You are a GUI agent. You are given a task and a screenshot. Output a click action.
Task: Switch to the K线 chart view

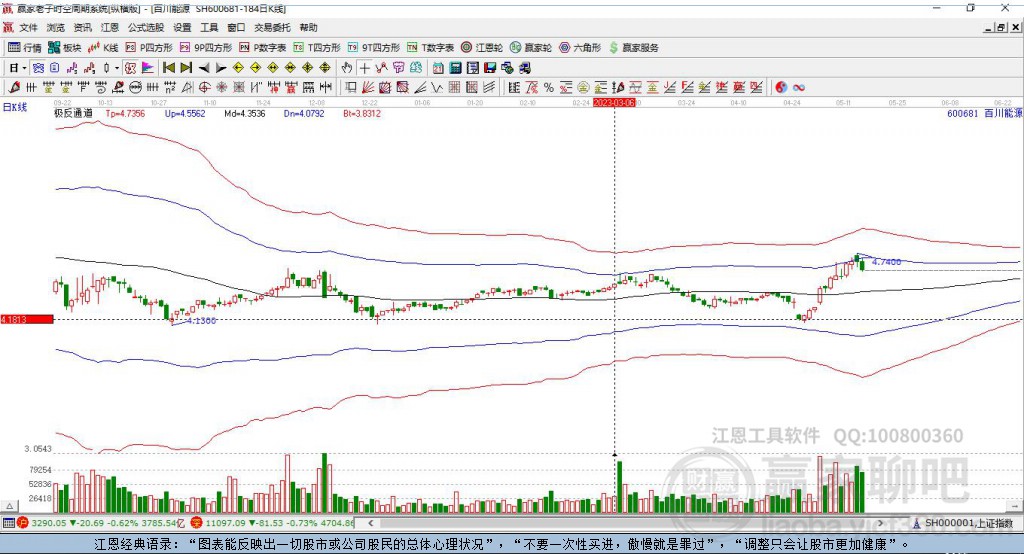tap(103, 48)
